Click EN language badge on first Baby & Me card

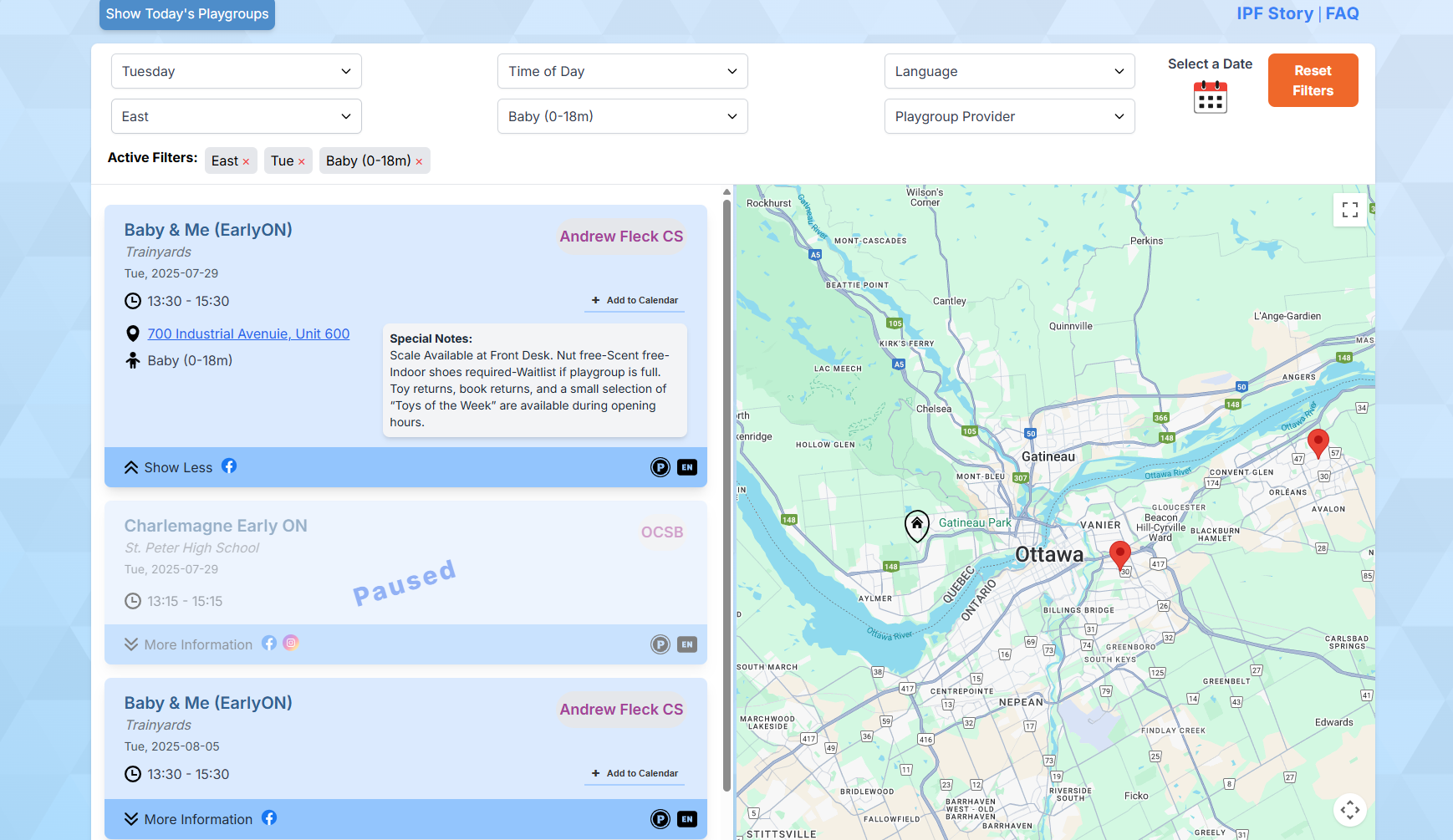(x=687, y=467)
